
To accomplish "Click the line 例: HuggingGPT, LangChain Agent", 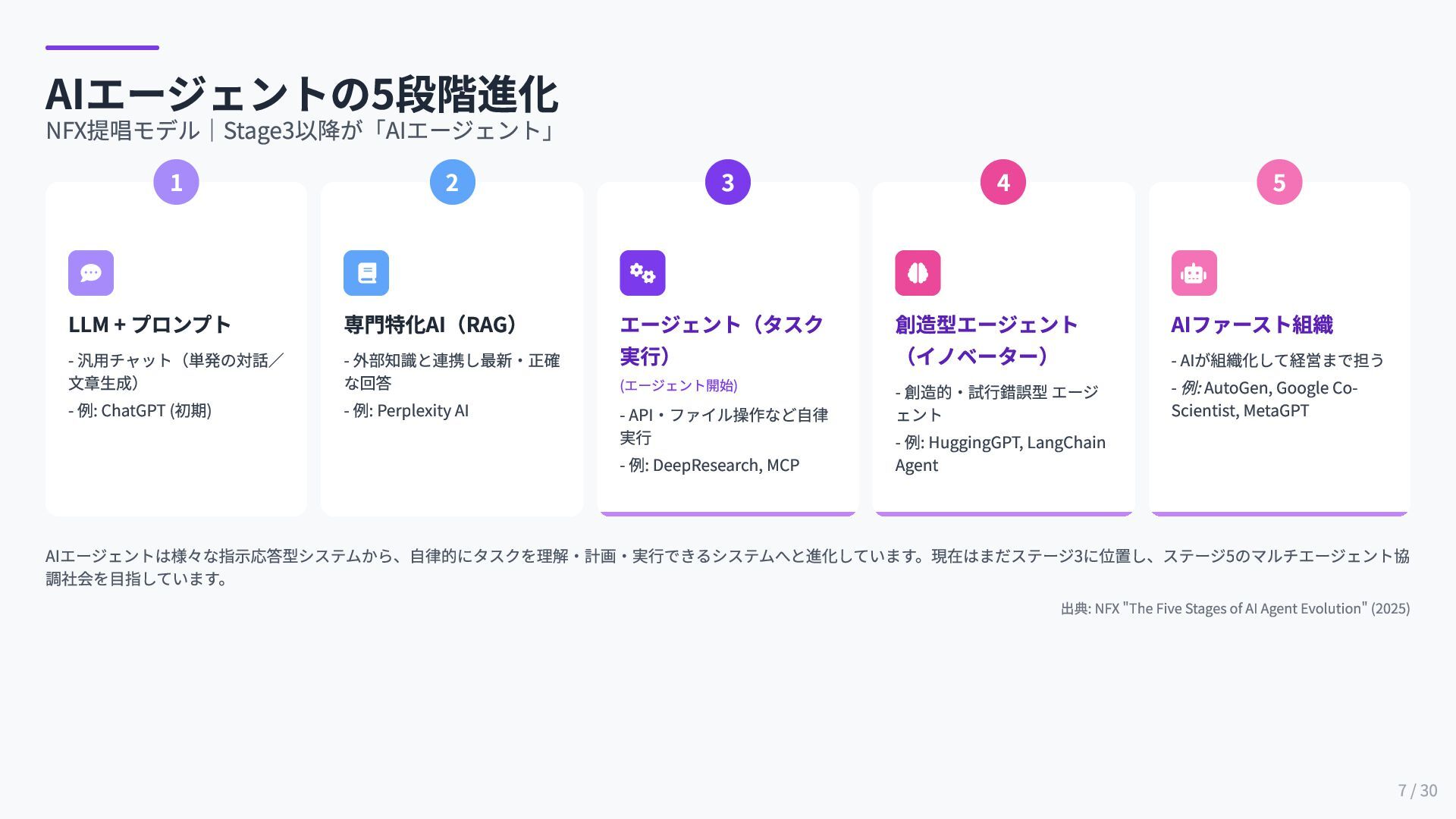I will click(1000, 453).
